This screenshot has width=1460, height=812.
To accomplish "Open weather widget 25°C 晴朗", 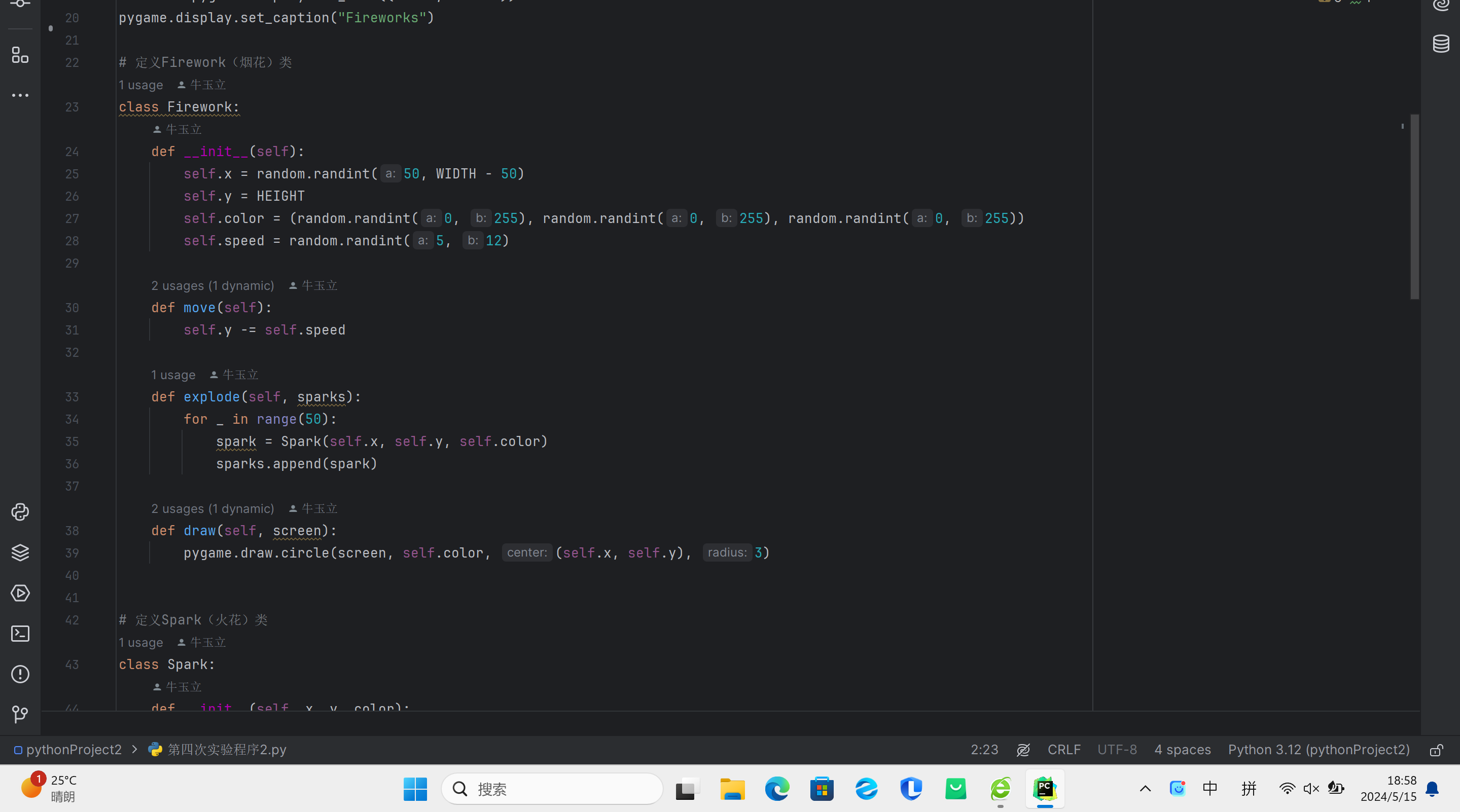I will [48, 789].
